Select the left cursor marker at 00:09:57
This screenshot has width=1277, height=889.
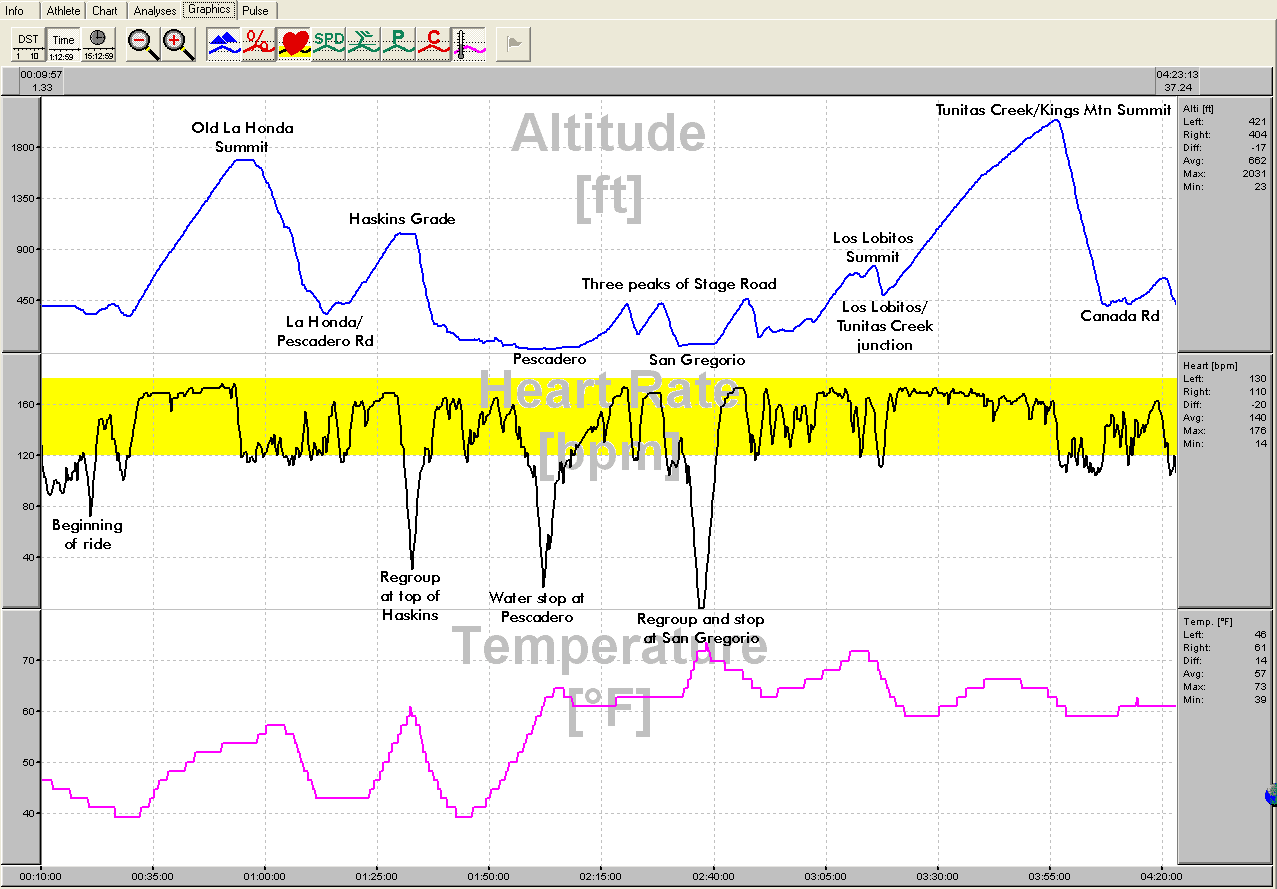42,81
